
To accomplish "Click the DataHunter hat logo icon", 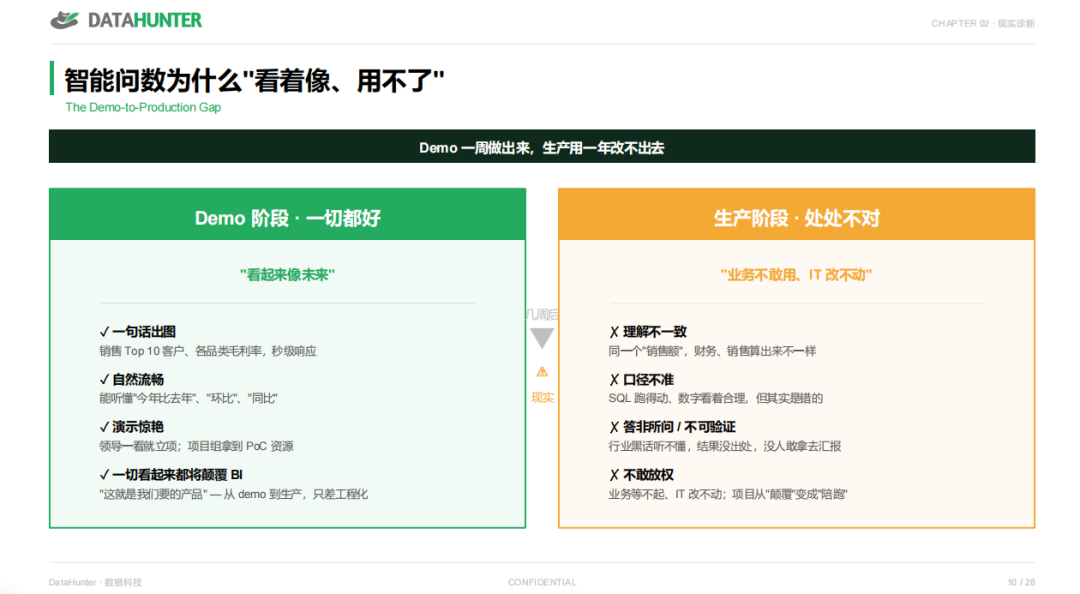I will coord(65,20).
